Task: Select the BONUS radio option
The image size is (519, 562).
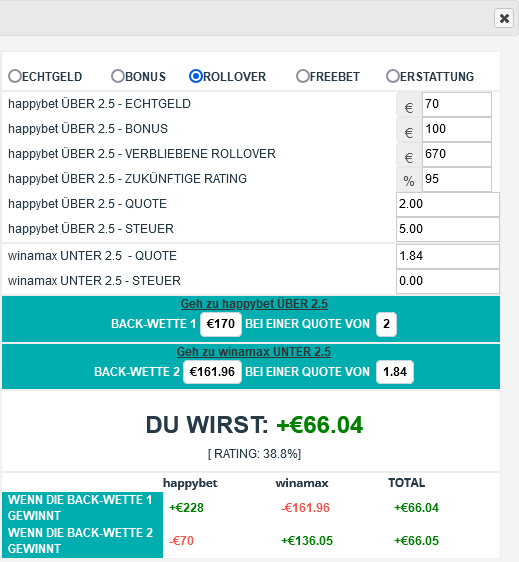Action: (118, 76)
